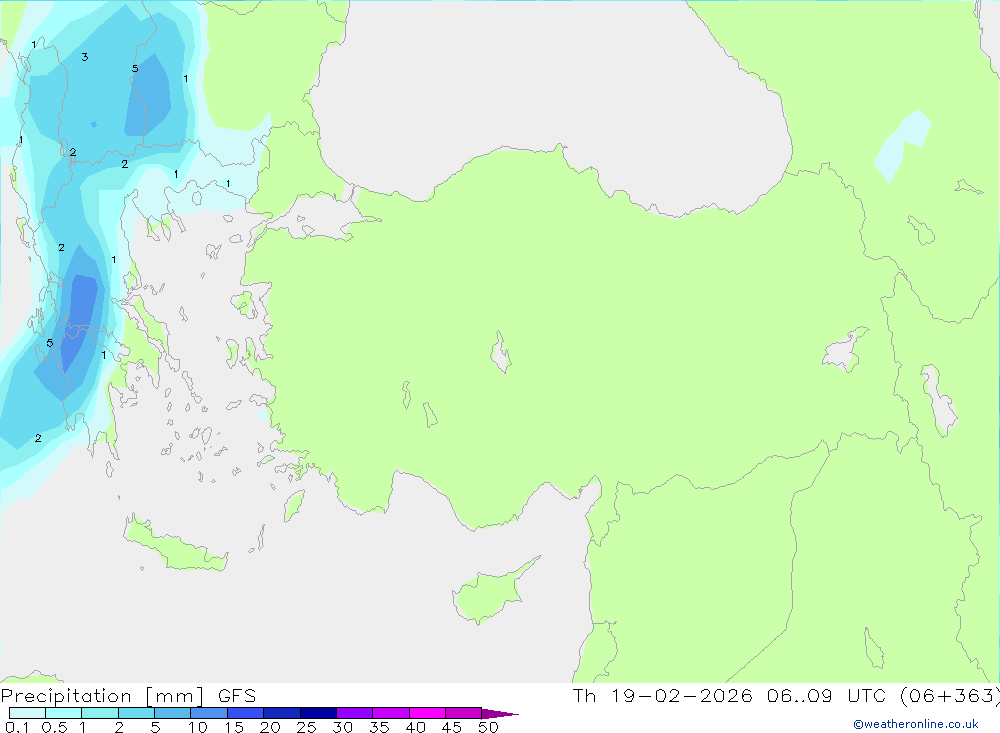Screen dimensions: 1000x733
Task: Click the legend value label '35'
Action: click(x=379, y=727)
